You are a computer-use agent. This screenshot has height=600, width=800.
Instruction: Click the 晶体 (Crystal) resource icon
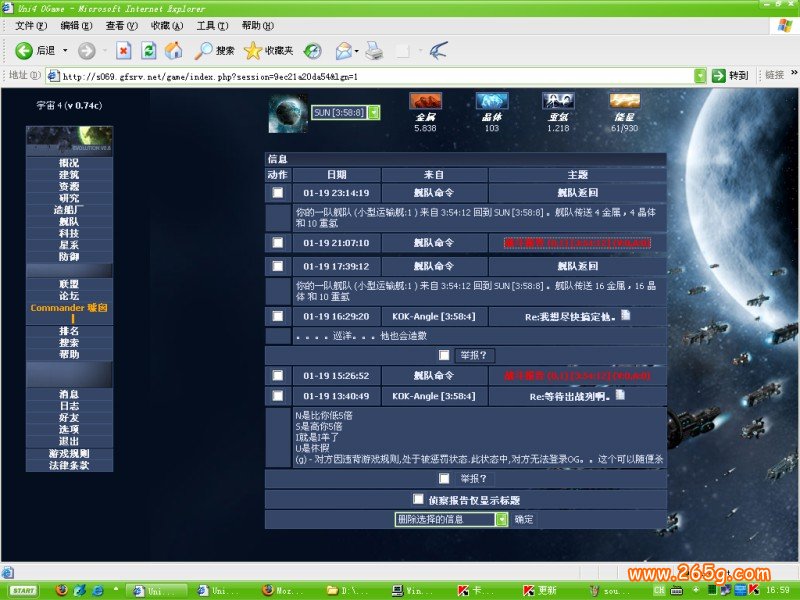click(490, 102)
